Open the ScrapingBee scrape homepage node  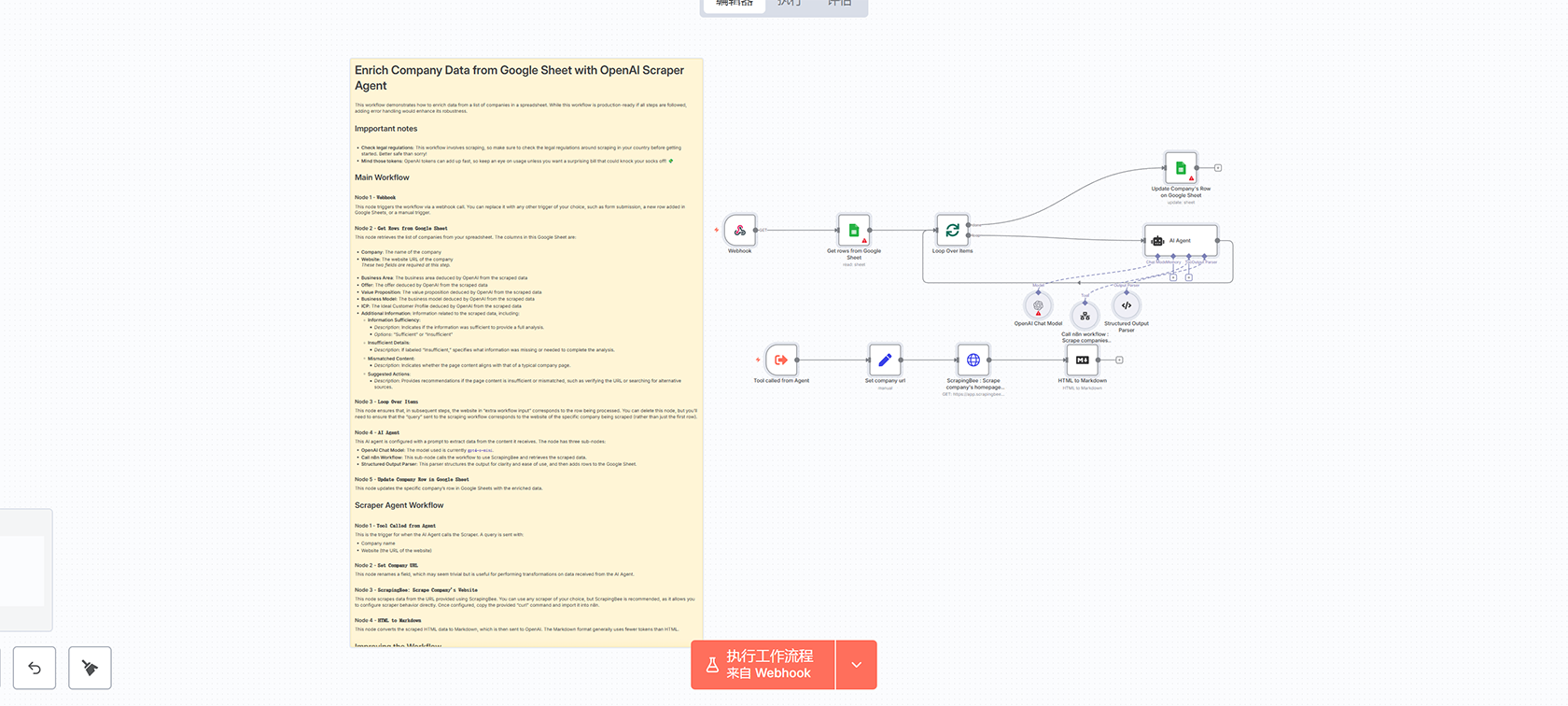point(973,360)
